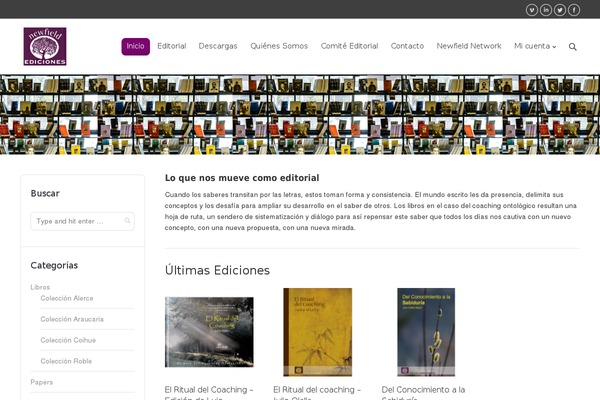600x400 pixels.
Task: Visit the Newfield Network link
Action: [469, 46]
